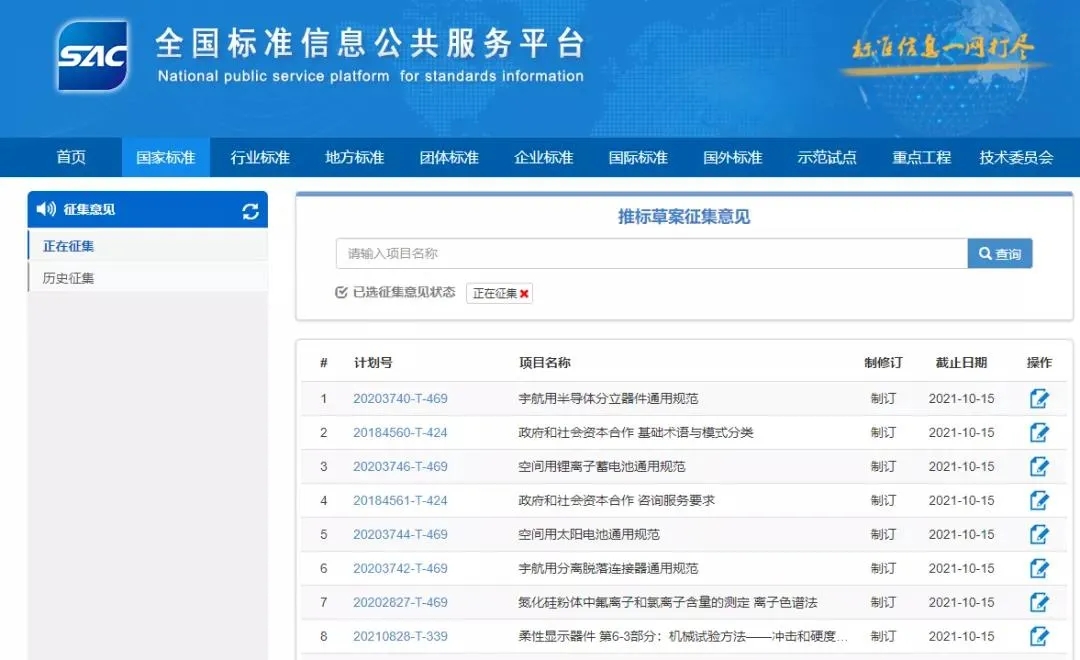1080x660 pixels.
Task: Click the 已选征集意见状态 check icon
Action: [x=342, y=293]
